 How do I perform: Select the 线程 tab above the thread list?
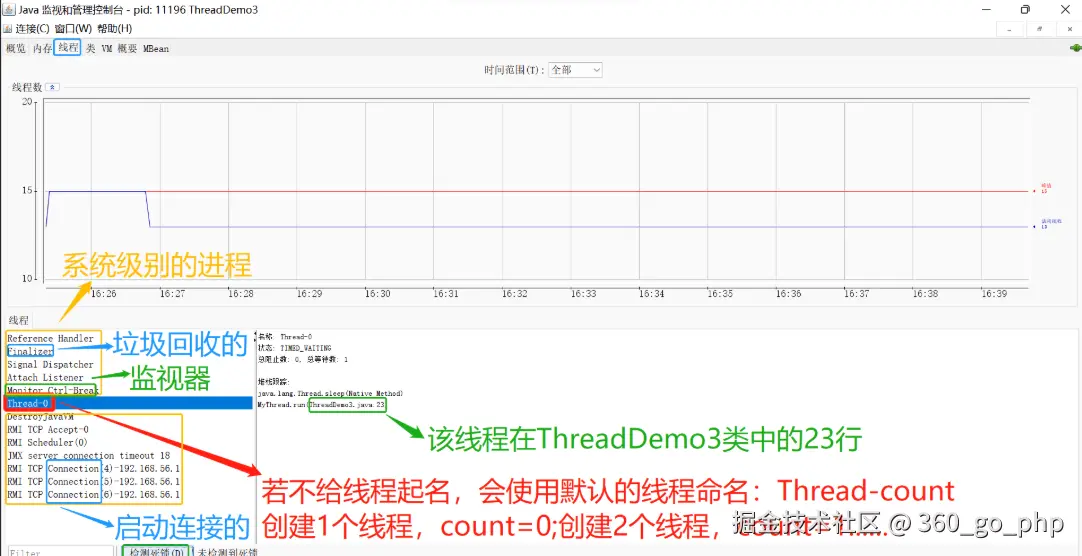tap(19, 321)
